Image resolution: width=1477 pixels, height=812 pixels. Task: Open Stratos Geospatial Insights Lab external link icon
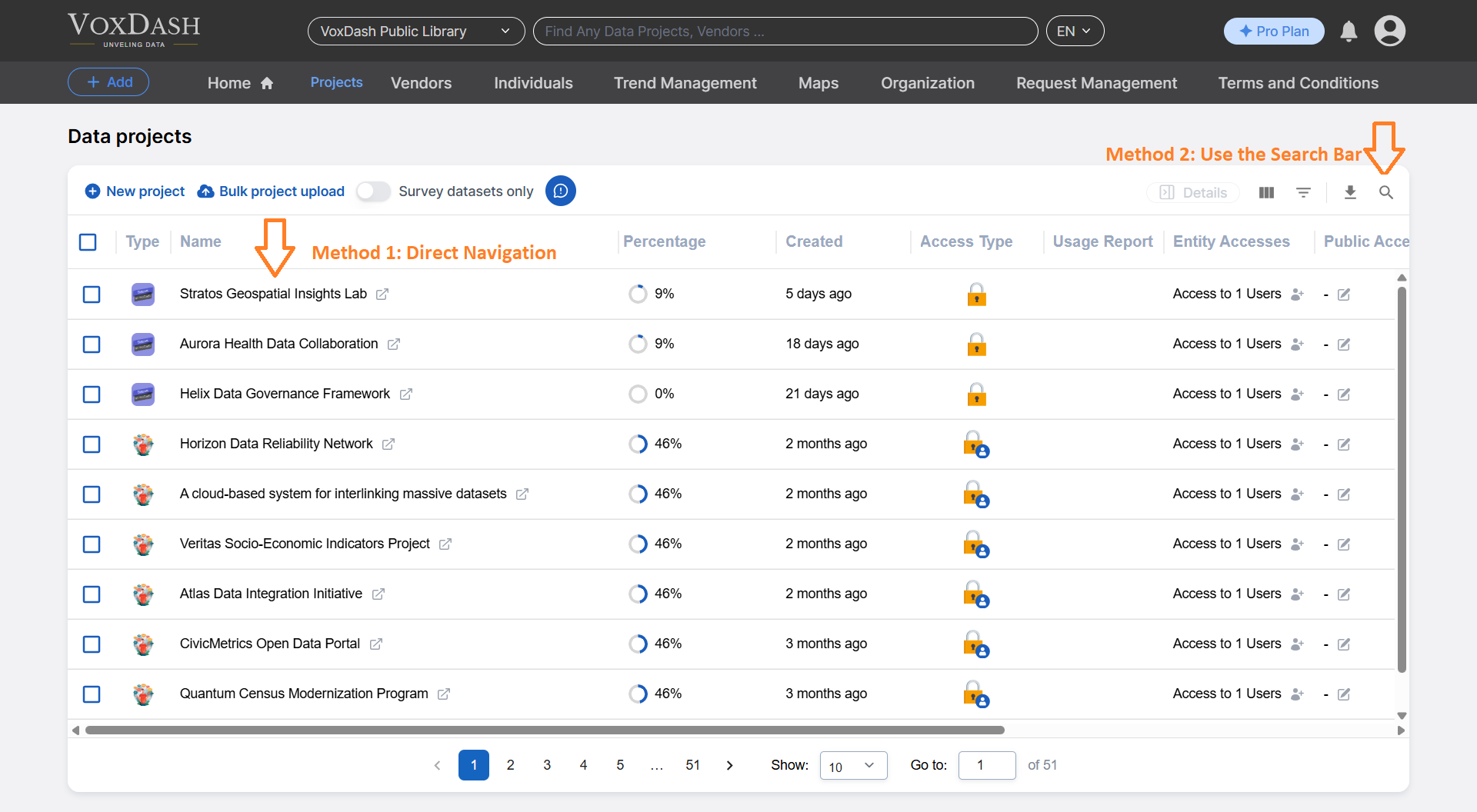point(382,295)
